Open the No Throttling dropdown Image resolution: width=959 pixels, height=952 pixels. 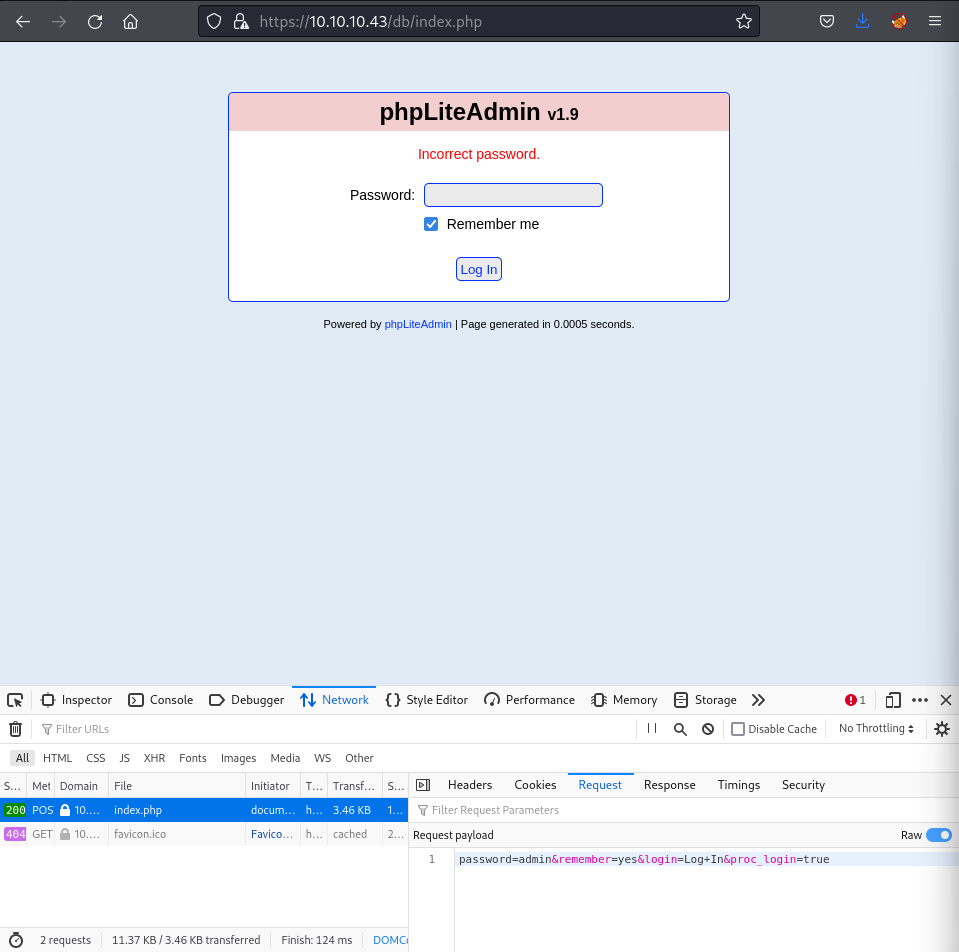(876, 729)
